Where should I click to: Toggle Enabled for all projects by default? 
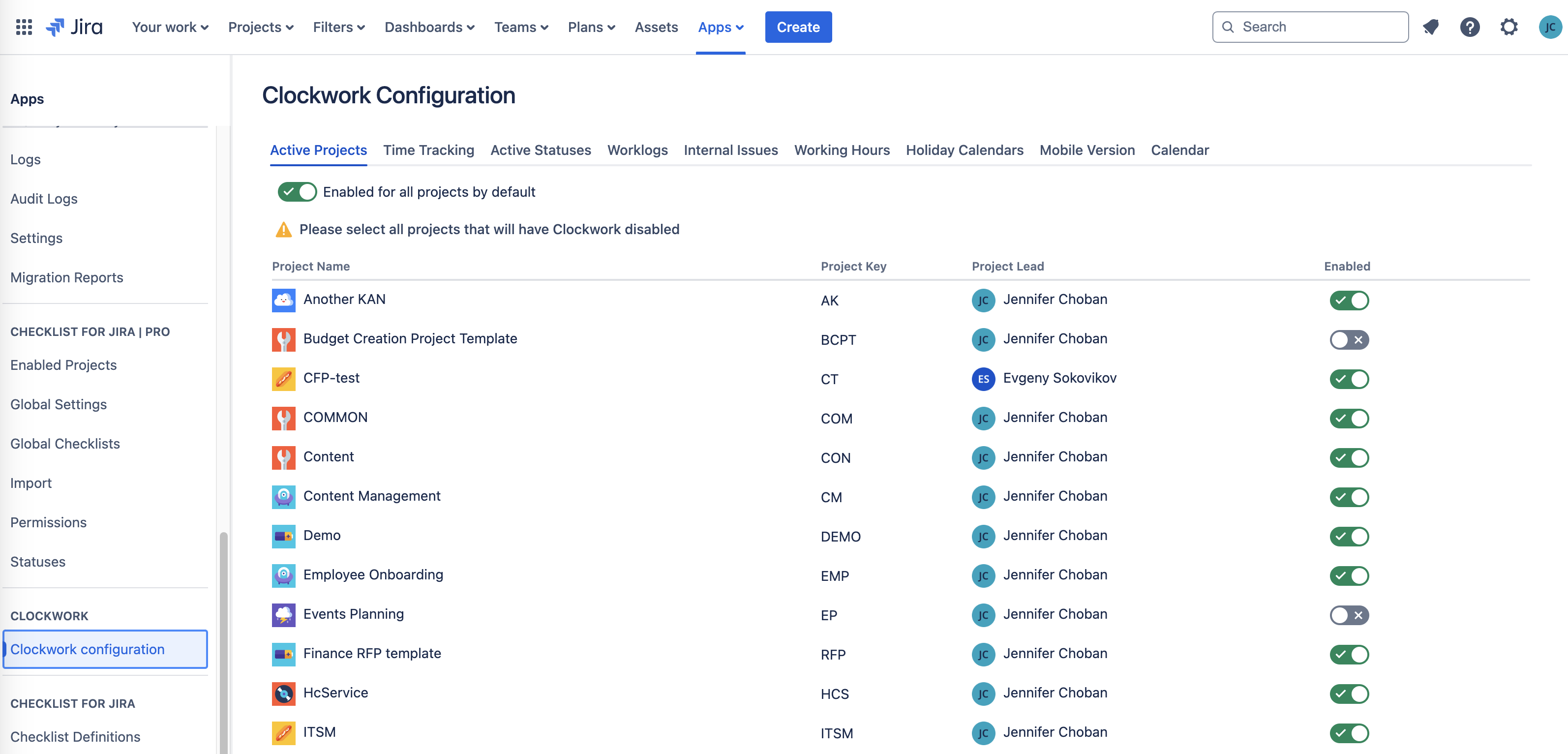pyautogui.click(x=297, y=192)
